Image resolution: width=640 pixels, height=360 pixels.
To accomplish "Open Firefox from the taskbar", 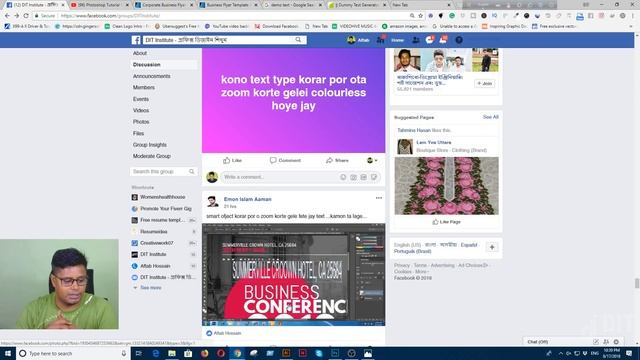I will (x=204, y=353).
